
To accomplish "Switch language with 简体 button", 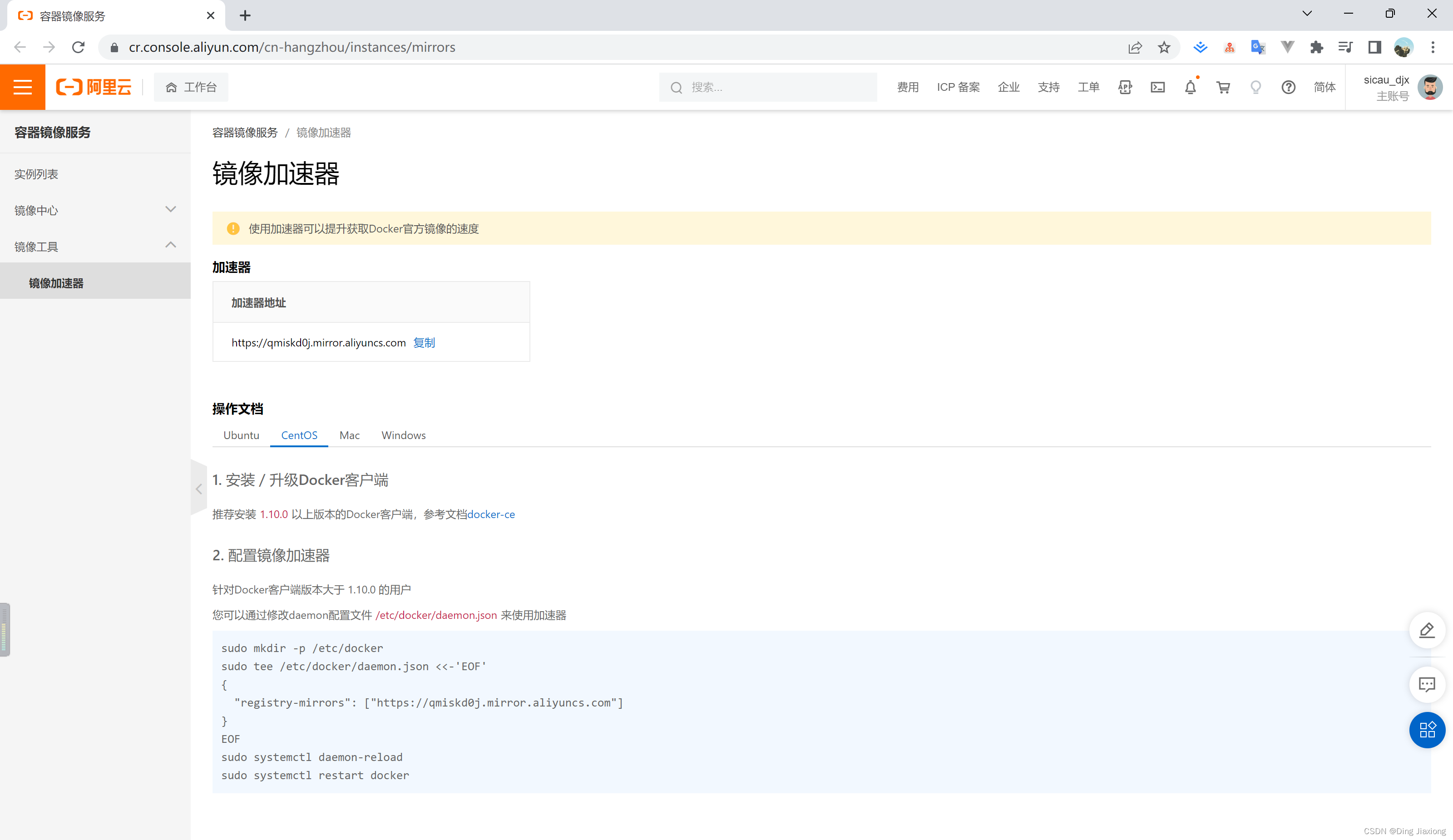I will (1325, 87).
